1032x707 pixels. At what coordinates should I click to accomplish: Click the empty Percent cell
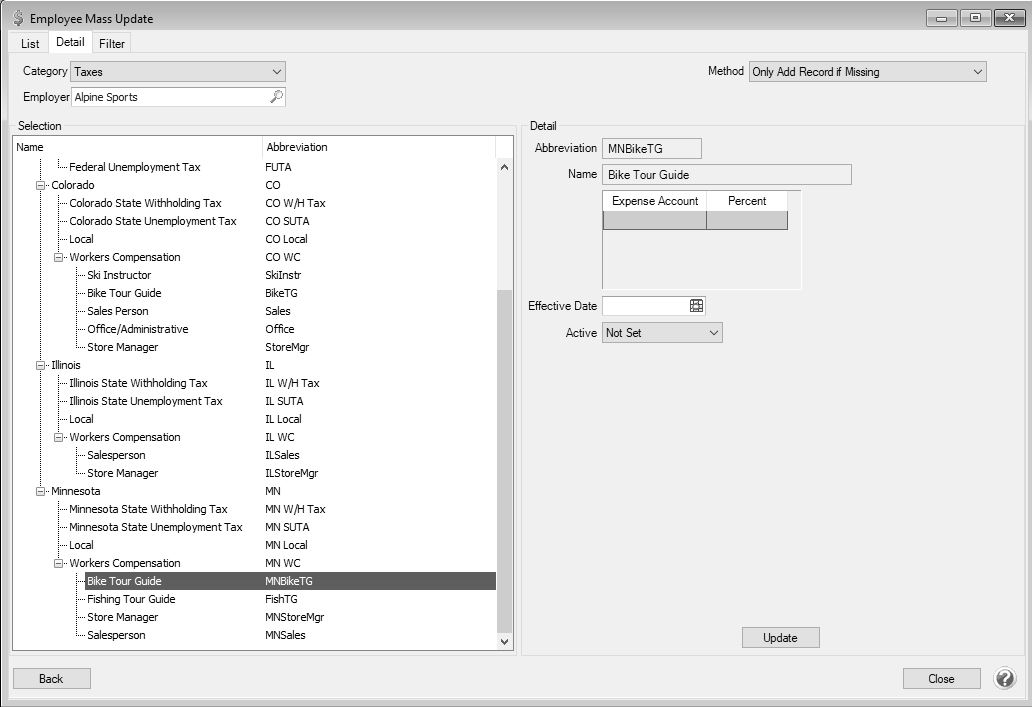click(x=747, y=221)
